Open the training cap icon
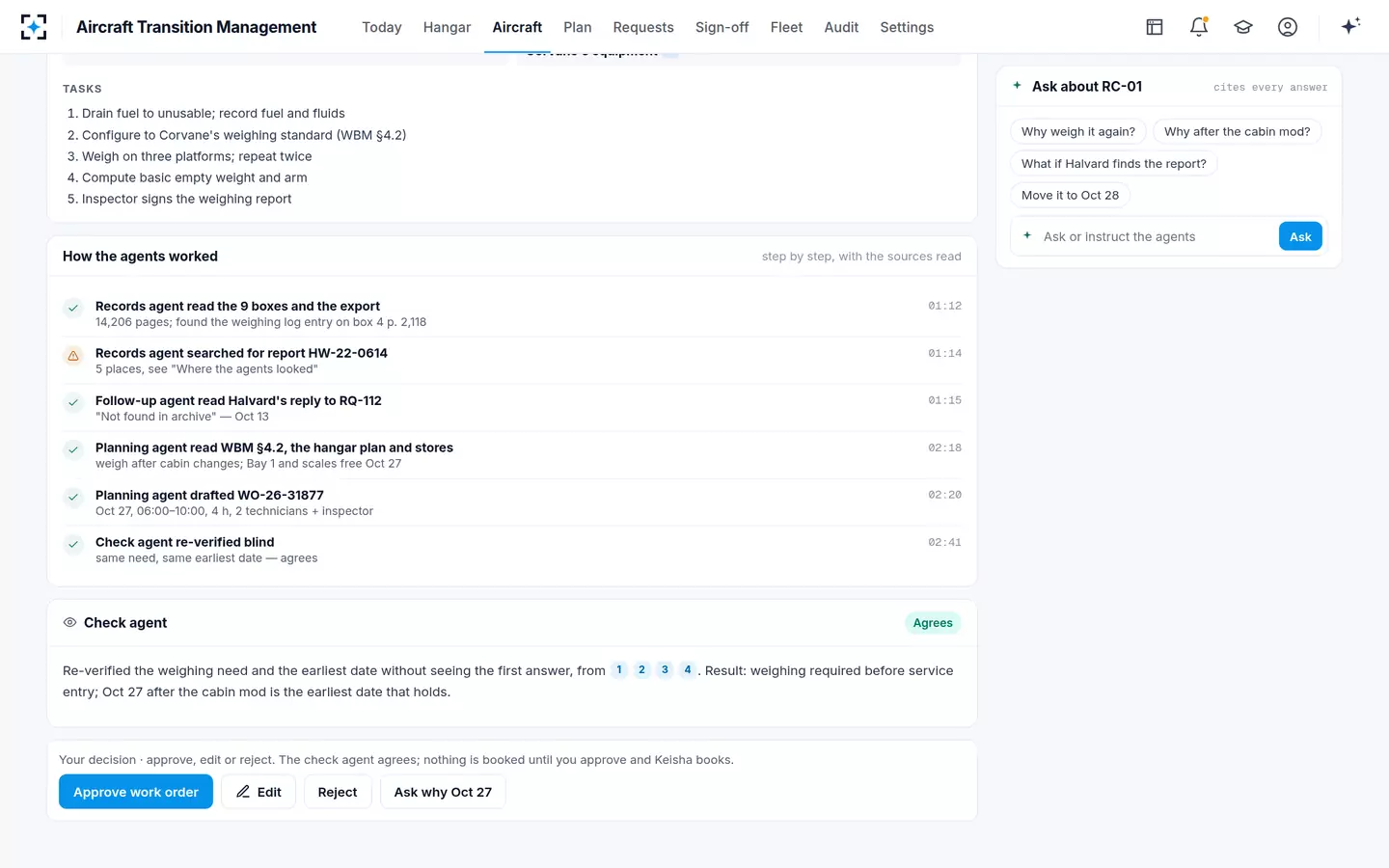This screenshot has height=868, width=1389. point(1243,27)
